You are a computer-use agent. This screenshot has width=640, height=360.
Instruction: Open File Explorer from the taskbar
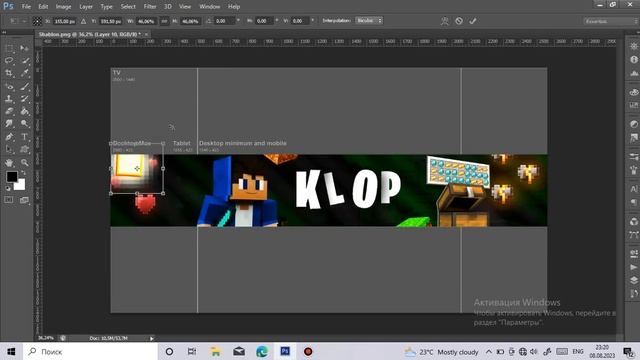coord(215,351)
